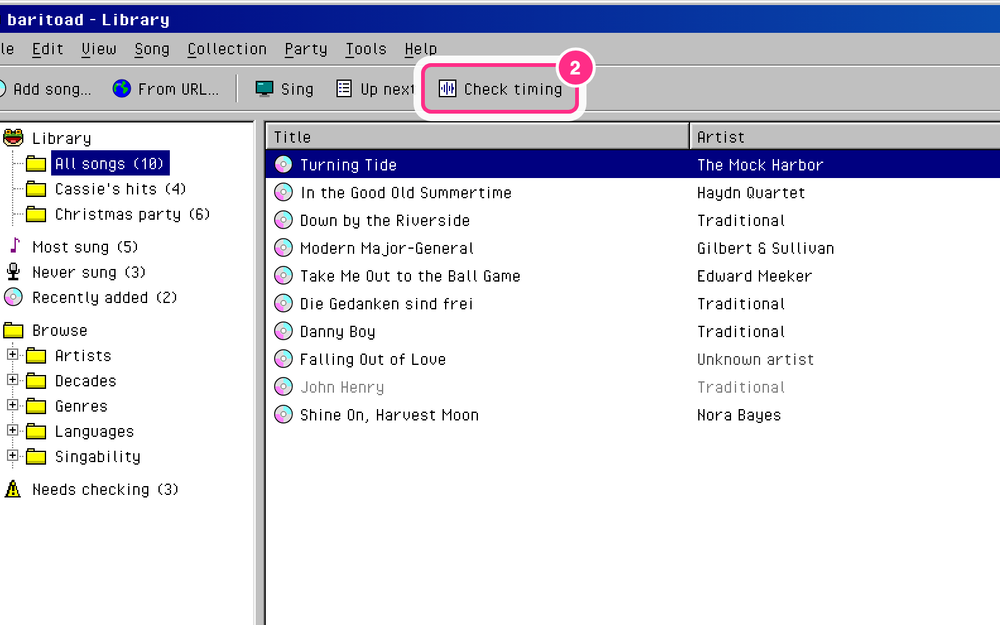
Task: Click the frog Library icon
Action: pos(13,138)
